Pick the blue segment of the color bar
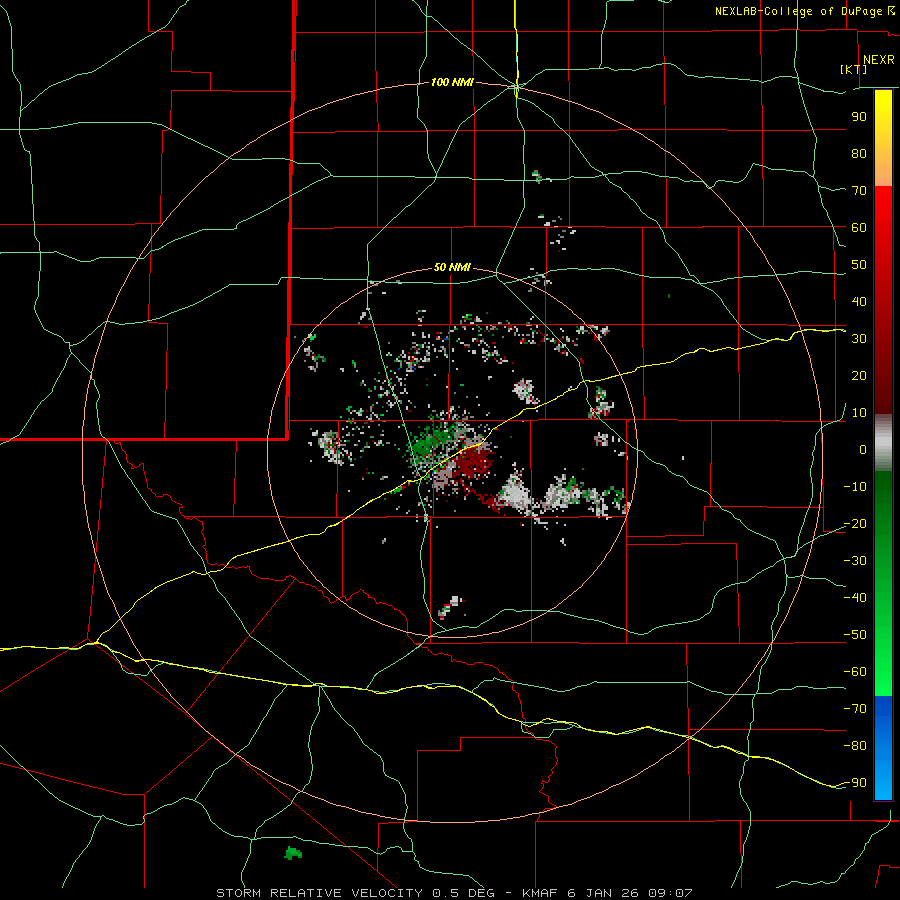 coord(883,748)
